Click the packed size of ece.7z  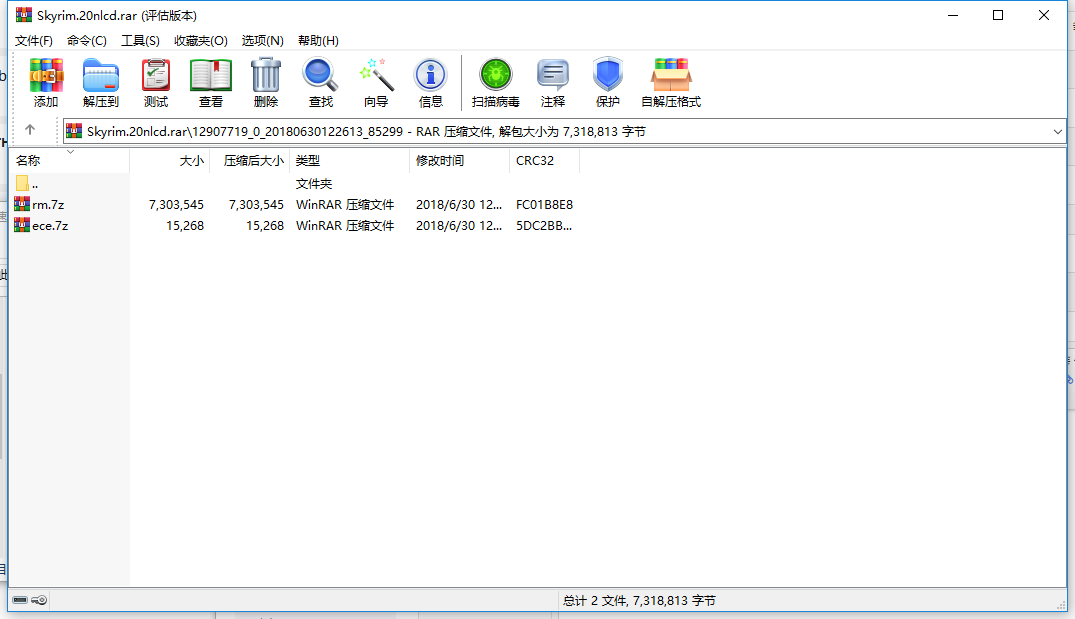pos(265,226)
